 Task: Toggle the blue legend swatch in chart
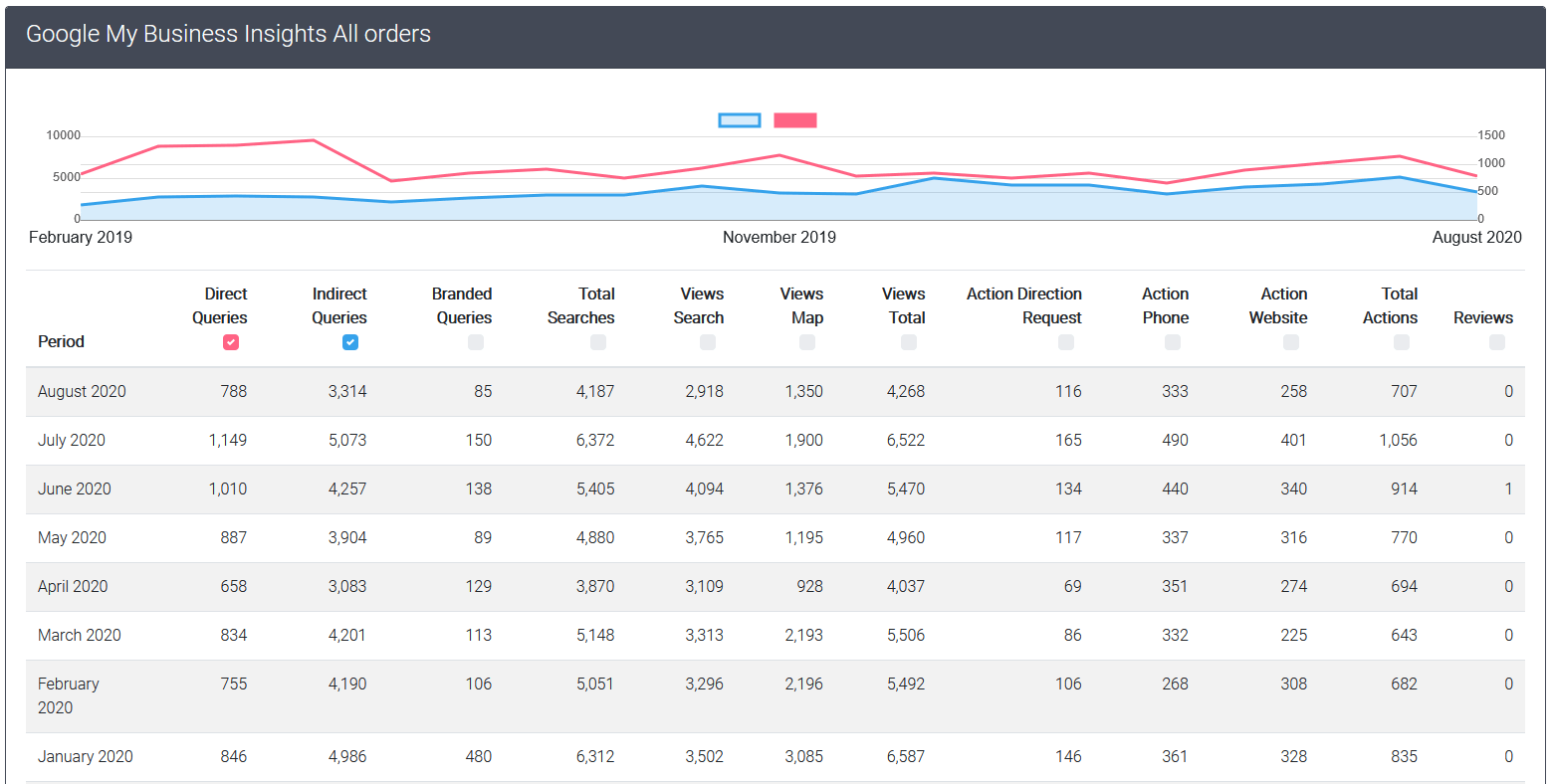(740, 120)
